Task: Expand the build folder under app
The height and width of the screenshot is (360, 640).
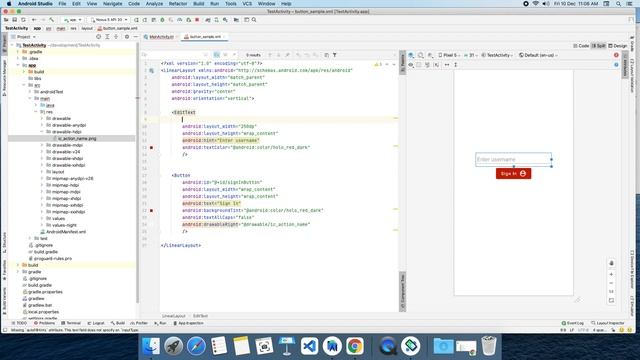Action: tap(24, 72)
